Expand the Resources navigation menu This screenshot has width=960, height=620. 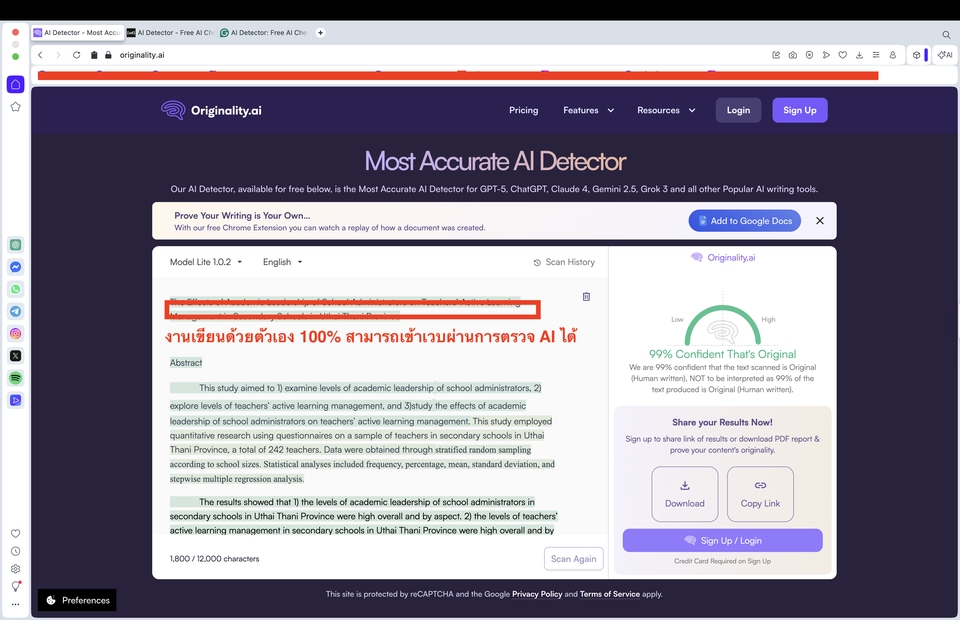pos(666,110)
